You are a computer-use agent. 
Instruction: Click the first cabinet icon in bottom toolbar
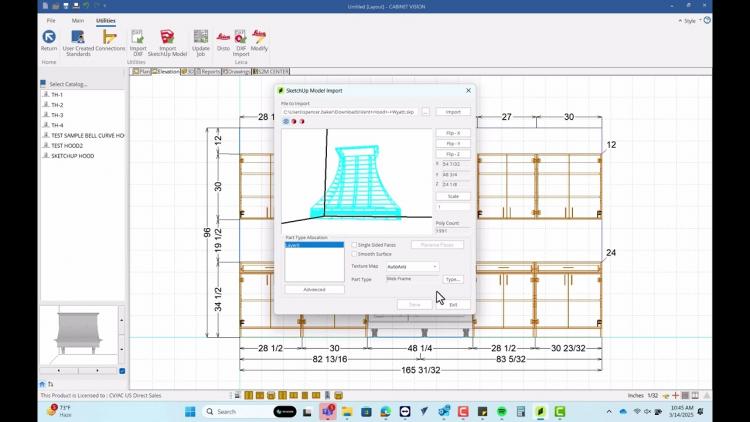[249, 395]
